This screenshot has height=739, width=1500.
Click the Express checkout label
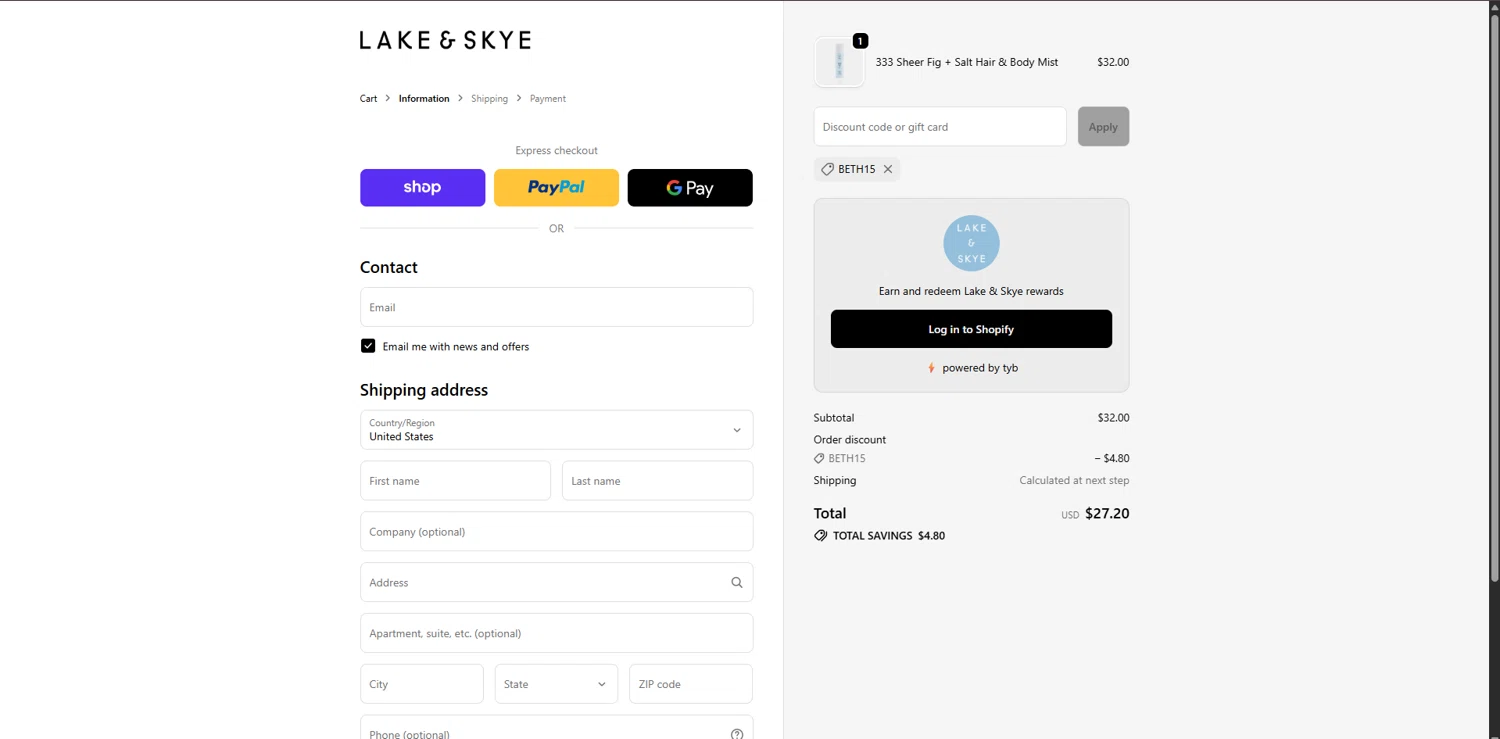coord(556,151)
